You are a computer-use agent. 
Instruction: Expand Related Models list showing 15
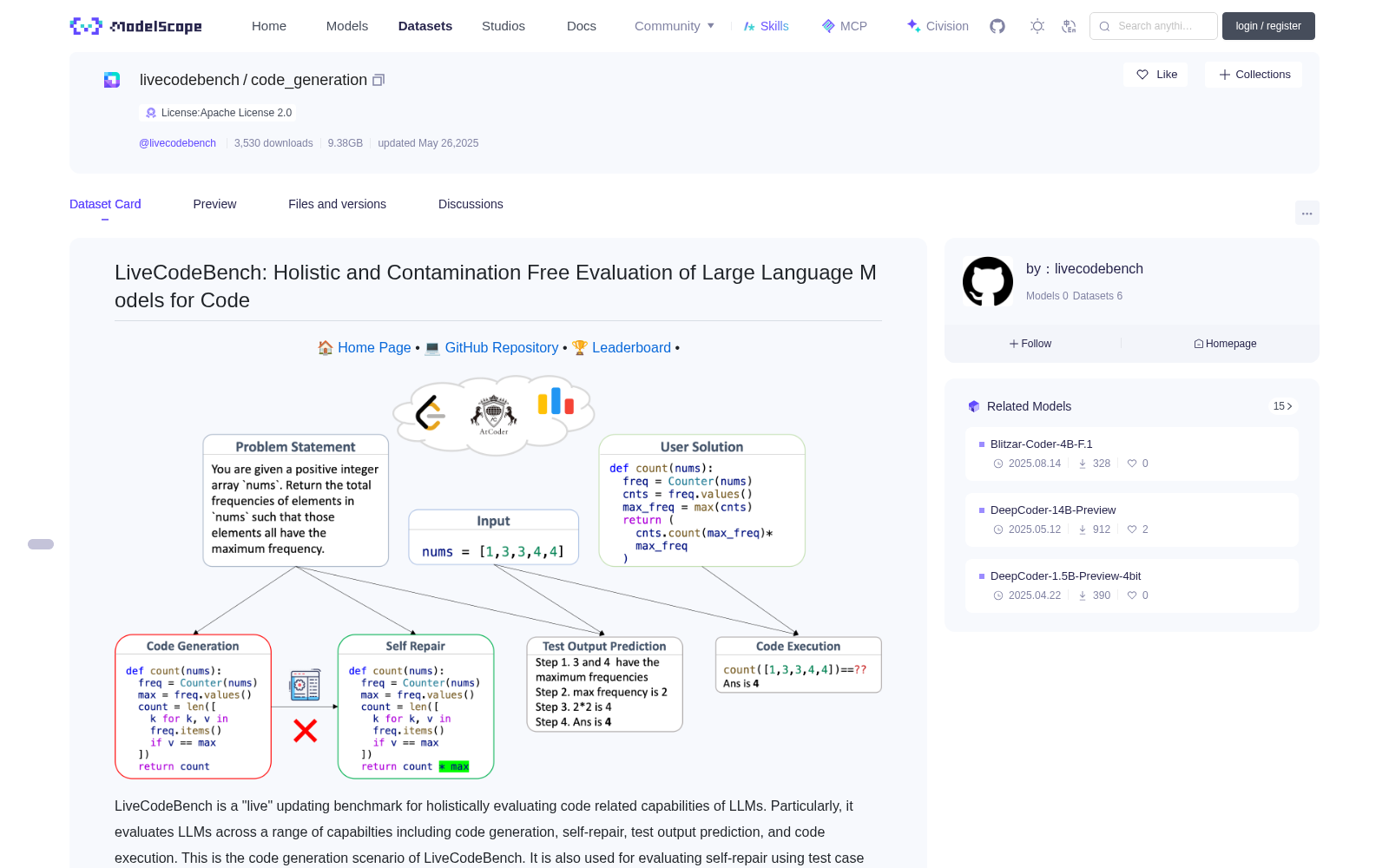point(1282,406)
